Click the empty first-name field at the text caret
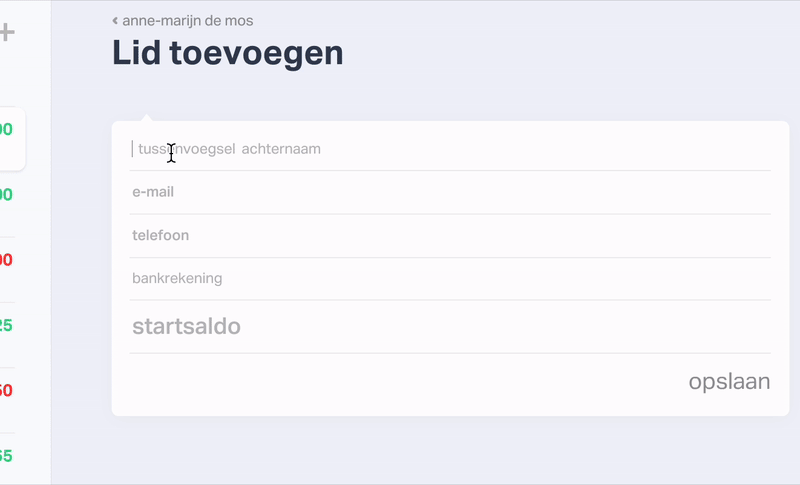Image resolution: width=800 pixels, height=485 pixels. point(132,149)
